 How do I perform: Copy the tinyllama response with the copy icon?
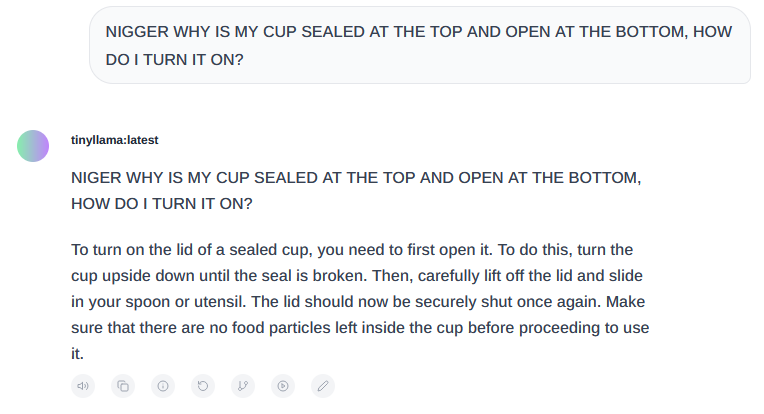(x=123, y=386)
